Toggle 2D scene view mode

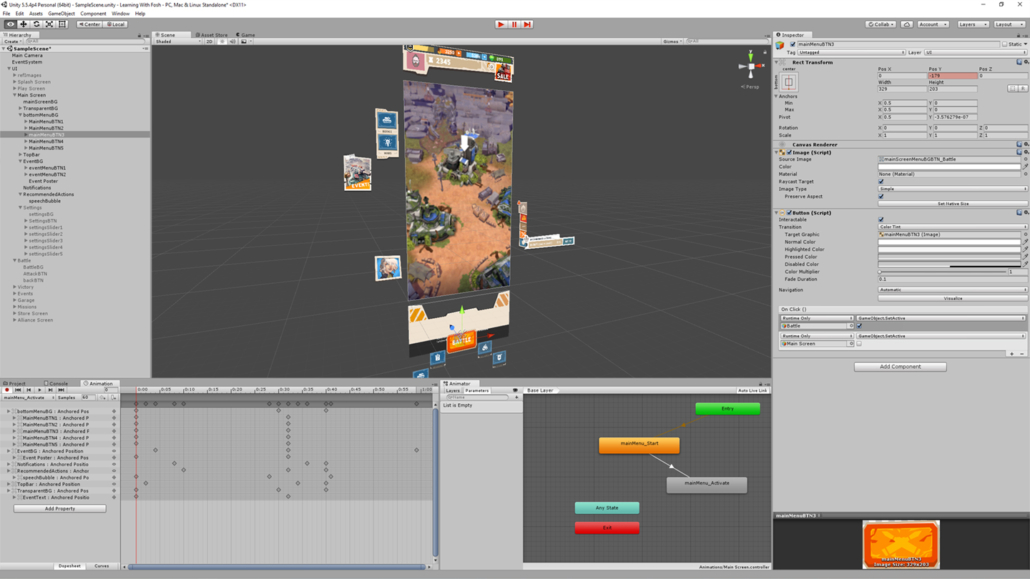(210, 41)
